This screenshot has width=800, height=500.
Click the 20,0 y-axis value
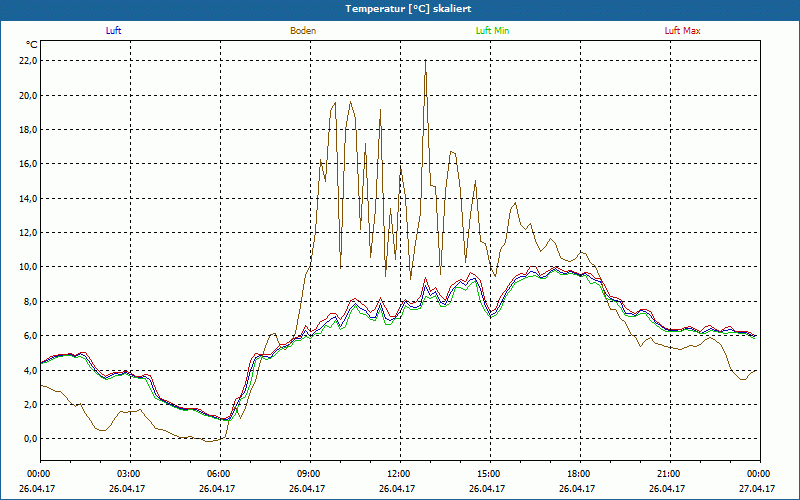coord(29,95)
